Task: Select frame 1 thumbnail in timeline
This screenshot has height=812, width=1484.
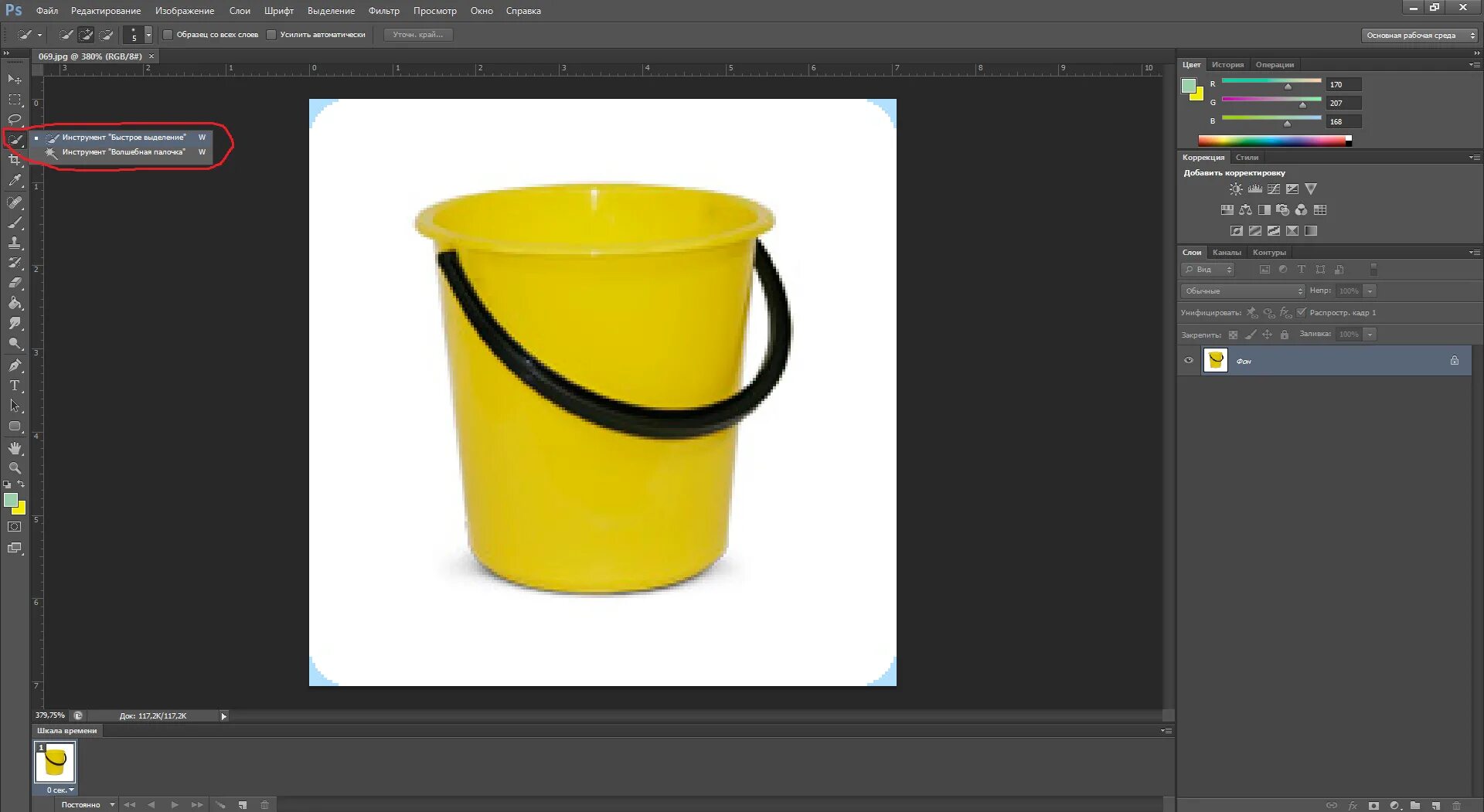Action: [55, 763]
